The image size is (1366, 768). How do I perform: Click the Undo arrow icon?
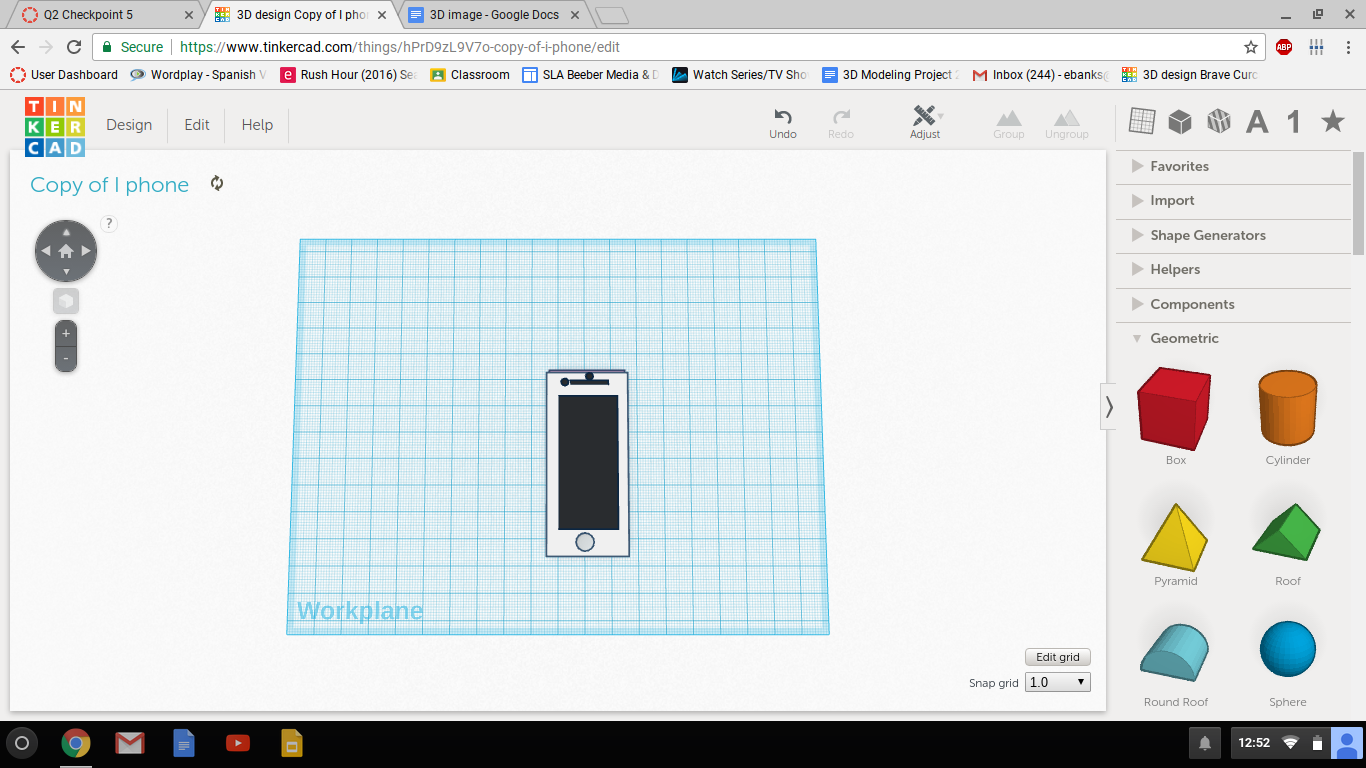click(783, 117)
